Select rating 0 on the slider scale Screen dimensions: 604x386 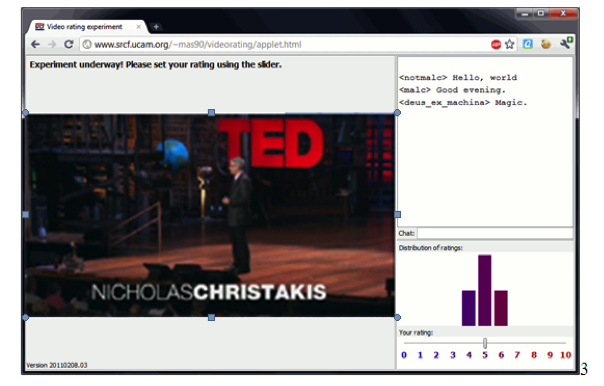pyautogui.click(x=404, y=355)
